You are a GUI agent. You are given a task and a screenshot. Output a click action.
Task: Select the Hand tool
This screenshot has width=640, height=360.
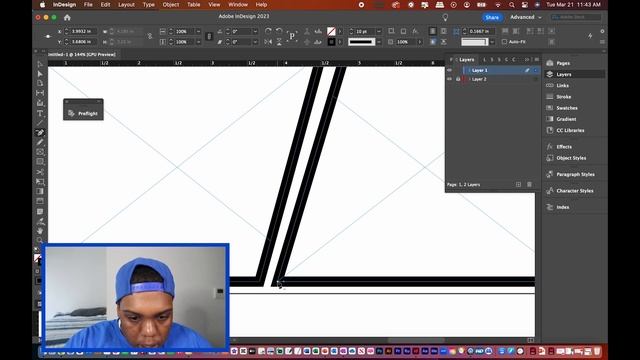(40, 231)
